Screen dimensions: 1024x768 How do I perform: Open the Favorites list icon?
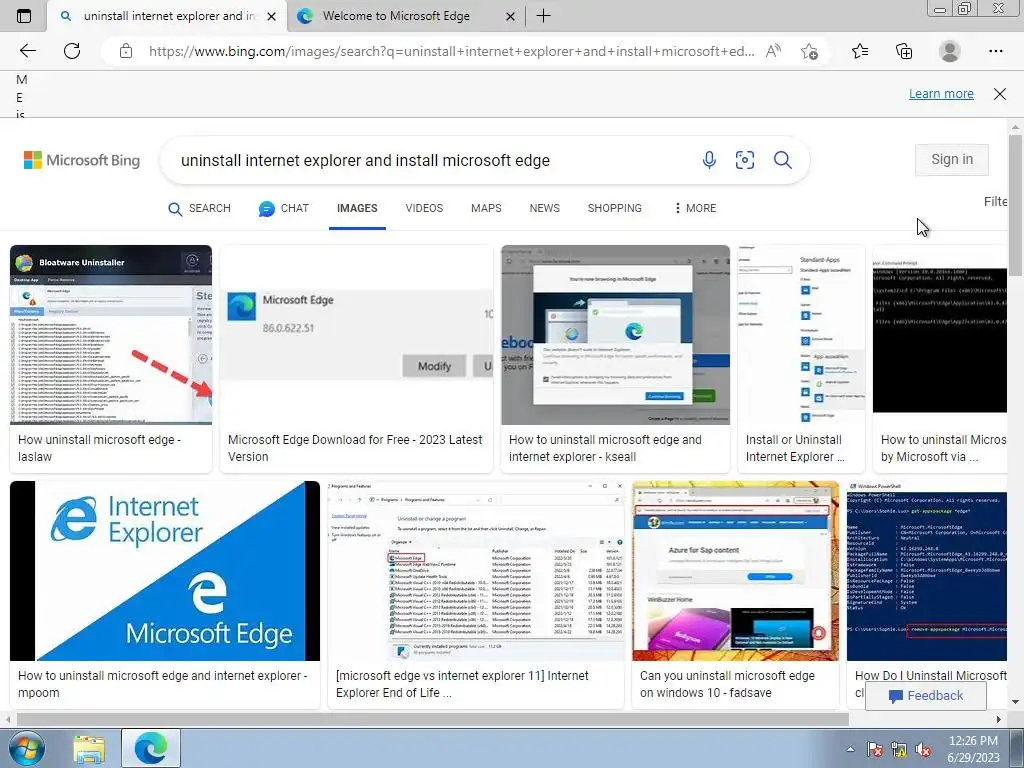click(x=860, y=51)
